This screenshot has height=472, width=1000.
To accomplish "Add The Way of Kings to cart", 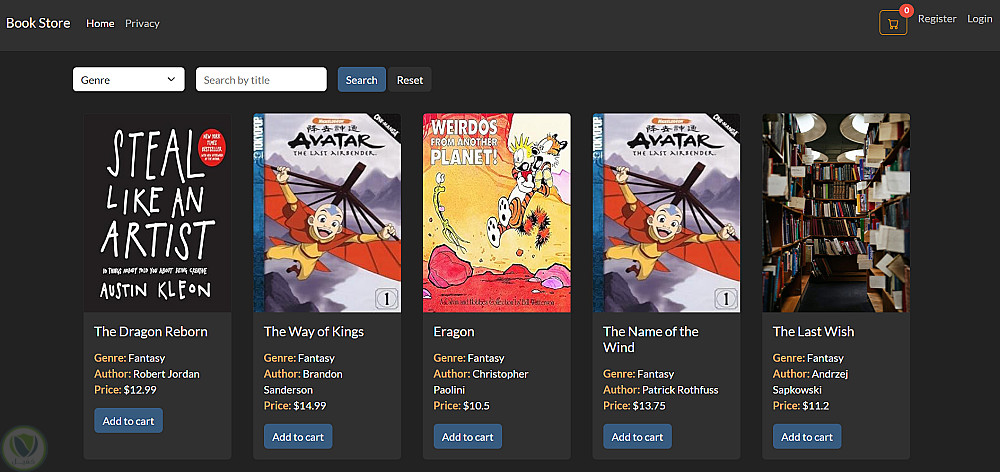I will click(x=298, y=437).
